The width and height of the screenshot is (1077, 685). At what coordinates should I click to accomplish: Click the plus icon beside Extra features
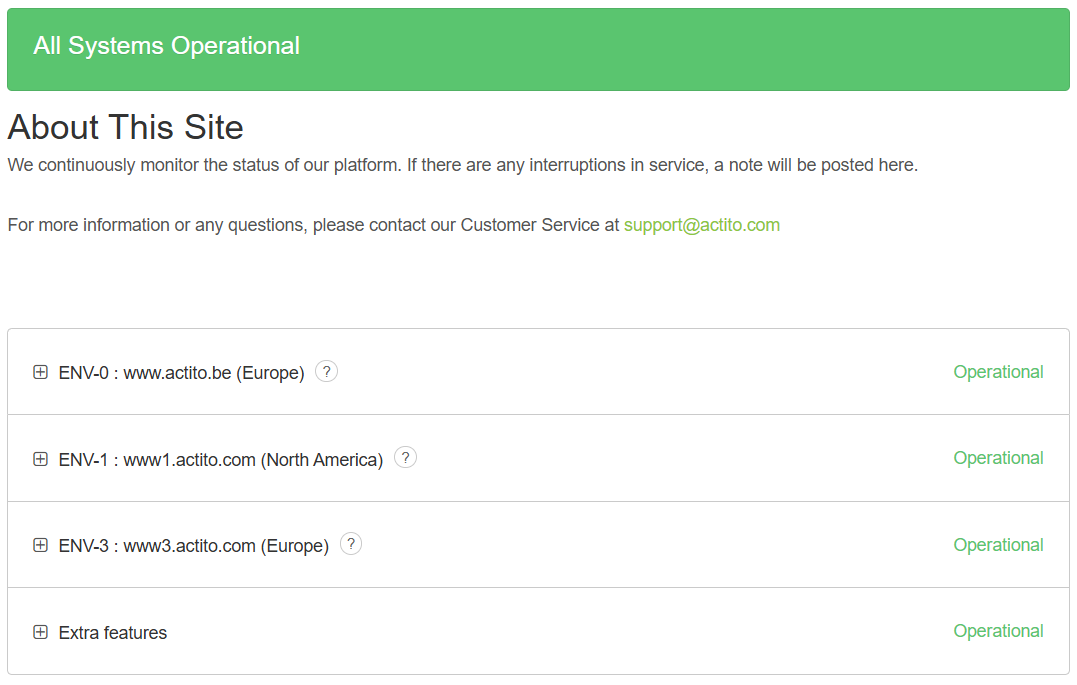pos(40,631)
